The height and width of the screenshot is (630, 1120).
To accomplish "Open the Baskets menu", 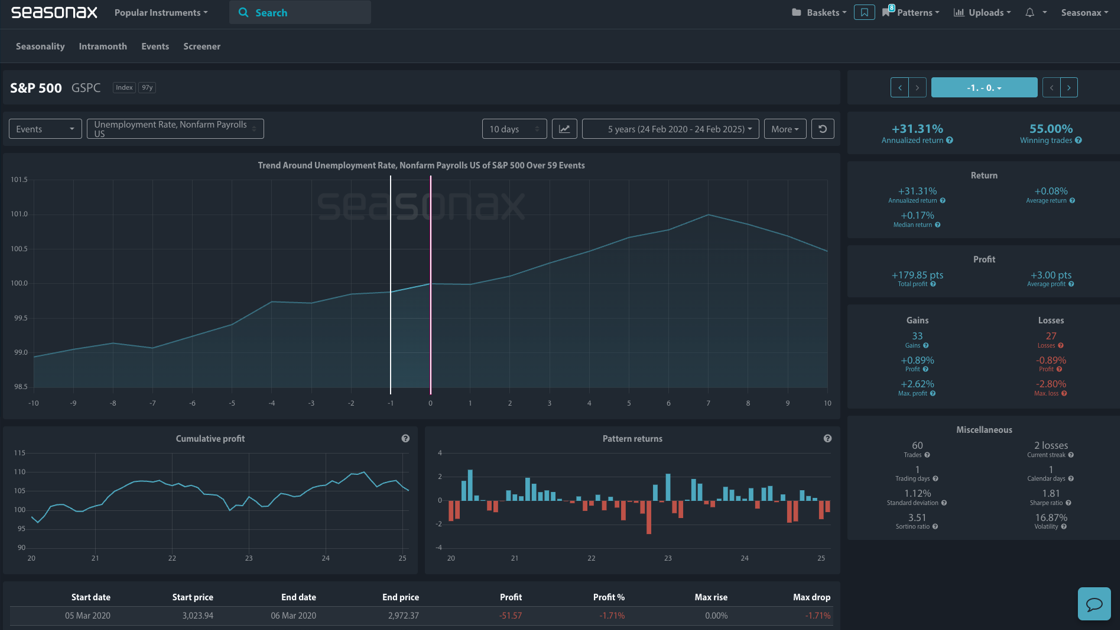I will (819, 13).
